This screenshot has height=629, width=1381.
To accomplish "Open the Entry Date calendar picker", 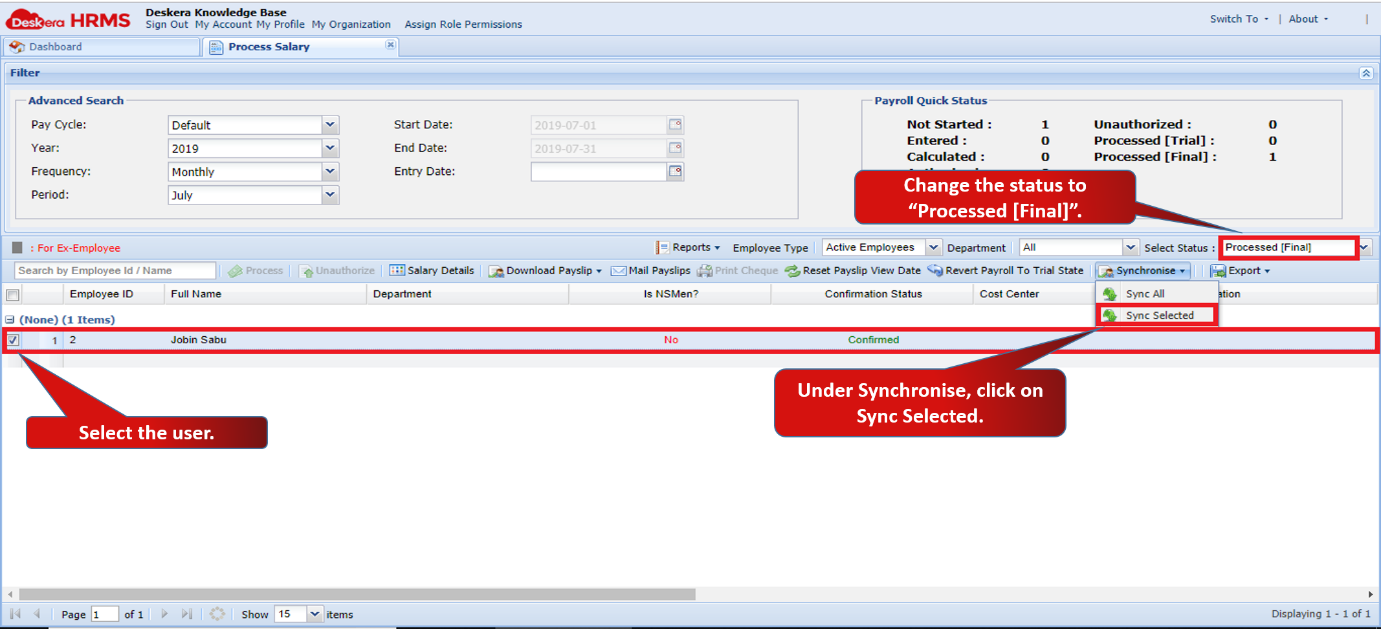I will [675, 171].
